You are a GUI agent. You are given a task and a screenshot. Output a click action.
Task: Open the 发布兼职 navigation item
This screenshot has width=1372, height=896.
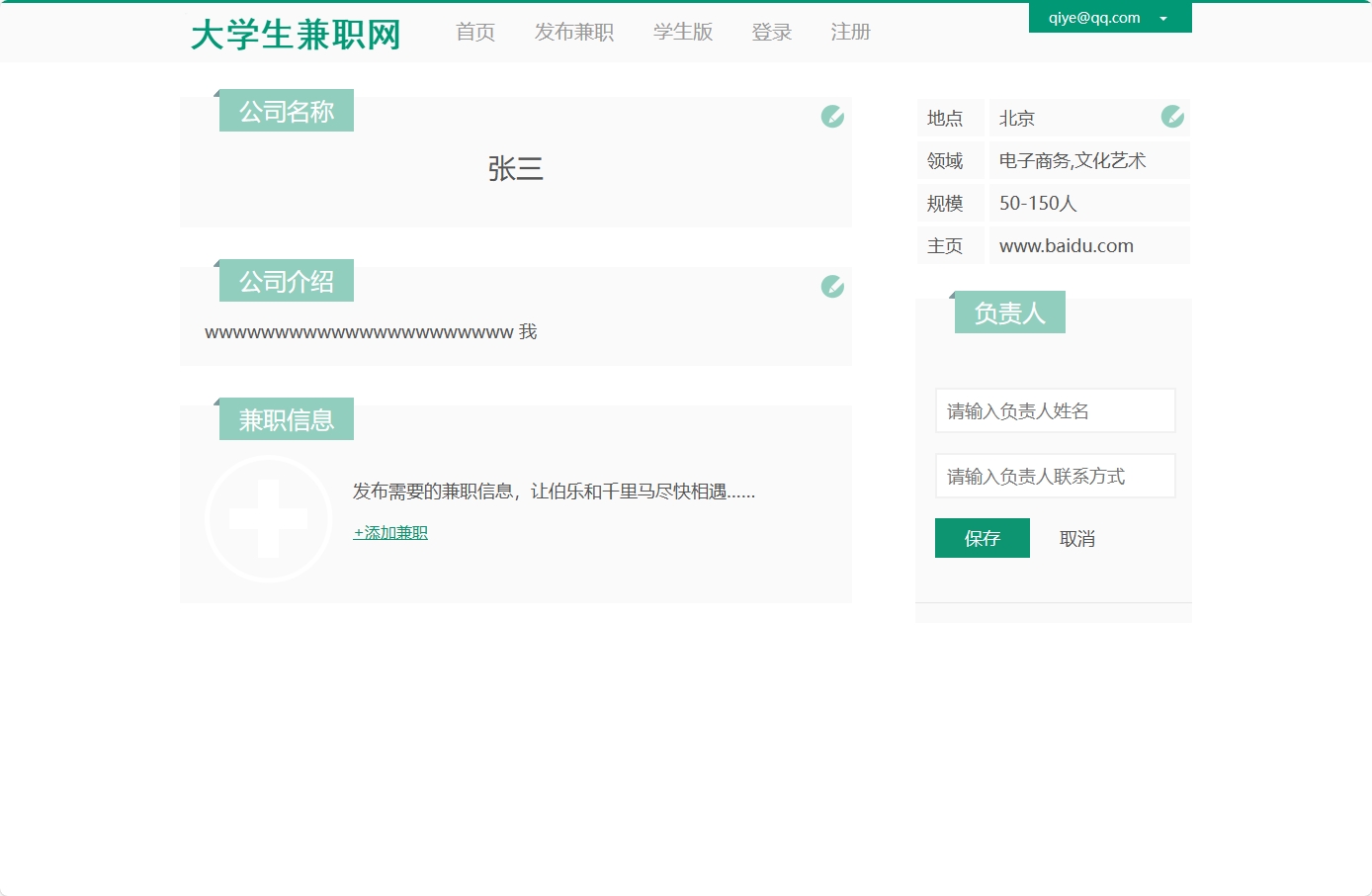click(573, 32)
